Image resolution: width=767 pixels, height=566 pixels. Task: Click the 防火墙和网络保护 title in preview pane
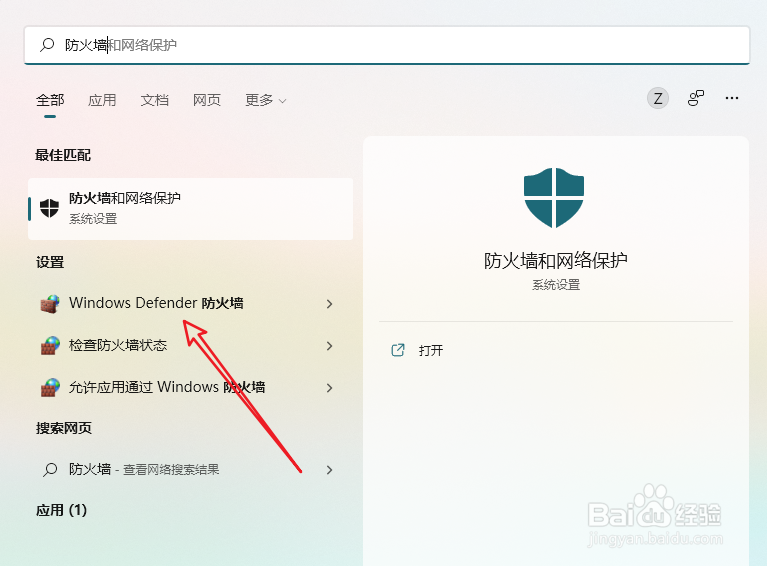pos(556,260)
